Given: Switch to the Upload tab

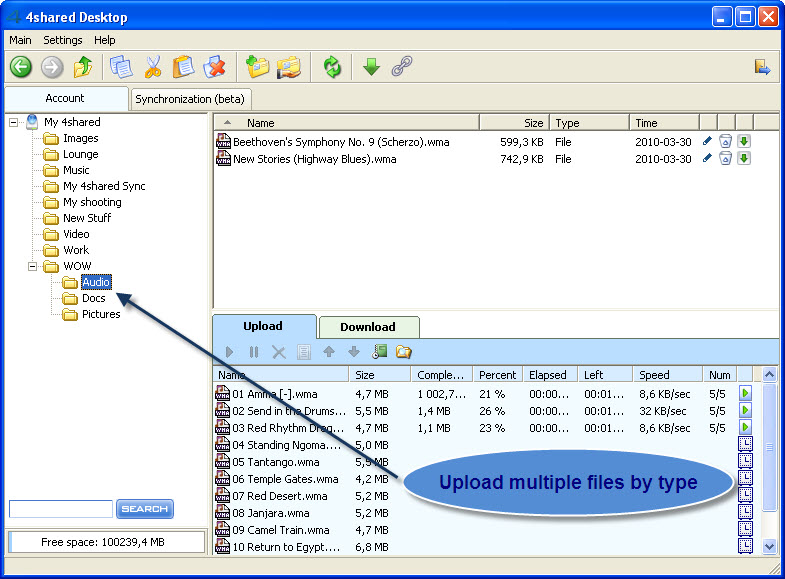Looking at the screenshot, I should [264, 326].
